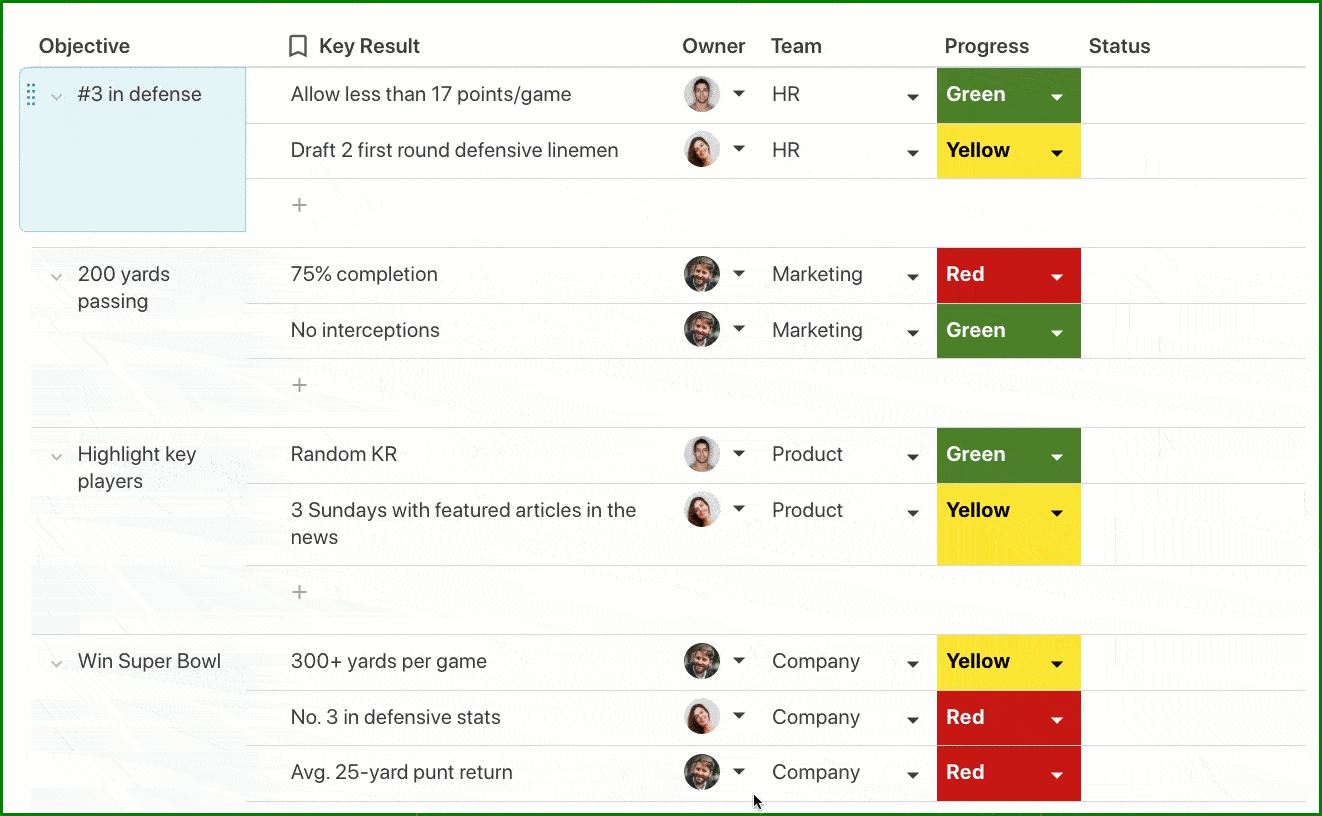Open Team dropdown for 300+ yards per game
The width and height of the screenshot is (1322, 816).
tap(913, 664)
